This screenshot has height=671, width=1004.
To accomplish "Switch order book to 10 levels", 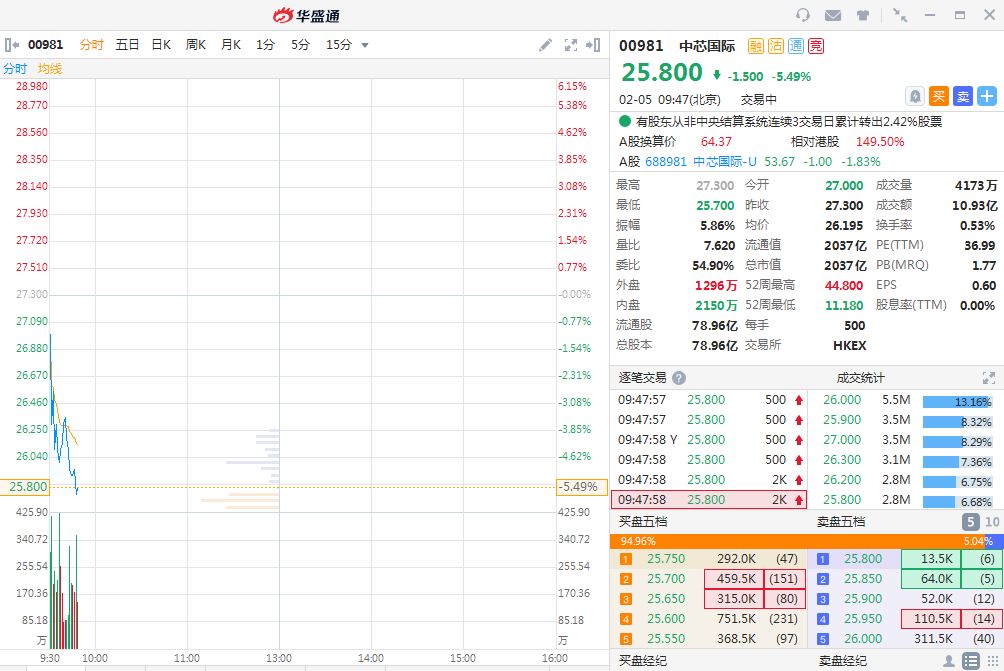I will pyautogui.click(x=991, y=522).
